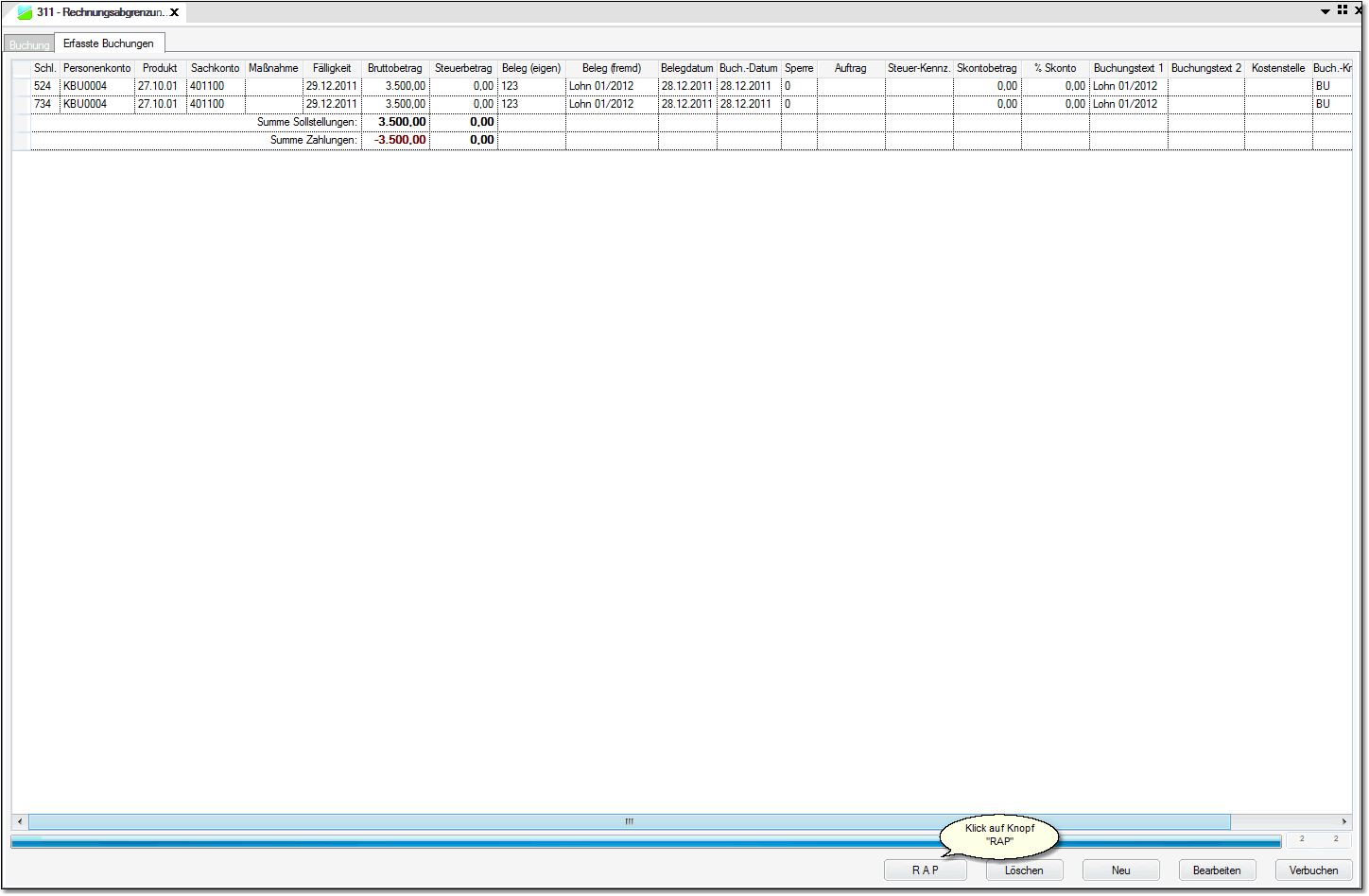The width and height of the screenshot is (1369, 896).
Task: Click the horizontal scrollbar thumb
Action: tap(629, 822)
